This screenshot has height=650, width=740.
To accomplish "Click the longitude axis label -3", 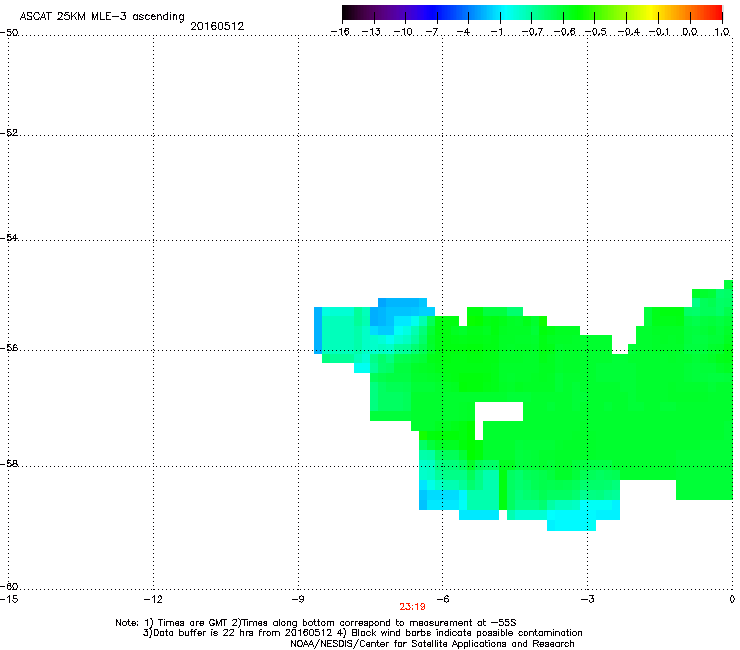I will [588, 599].
